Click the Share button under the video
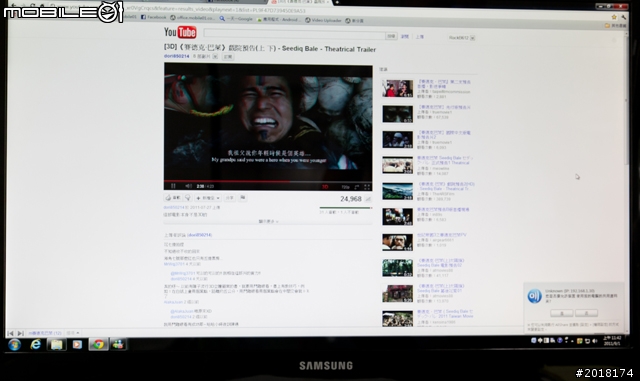The image size is (640, 381). tap(229, 198)
